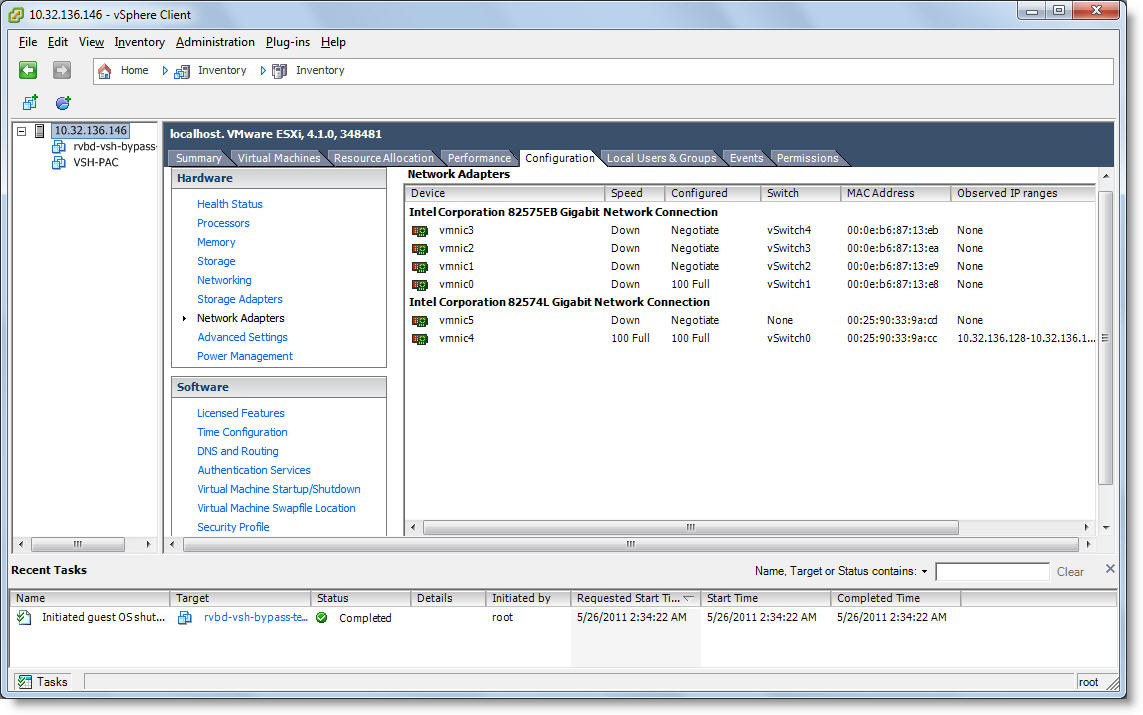Open the Security Profile link

pos(233,527)
